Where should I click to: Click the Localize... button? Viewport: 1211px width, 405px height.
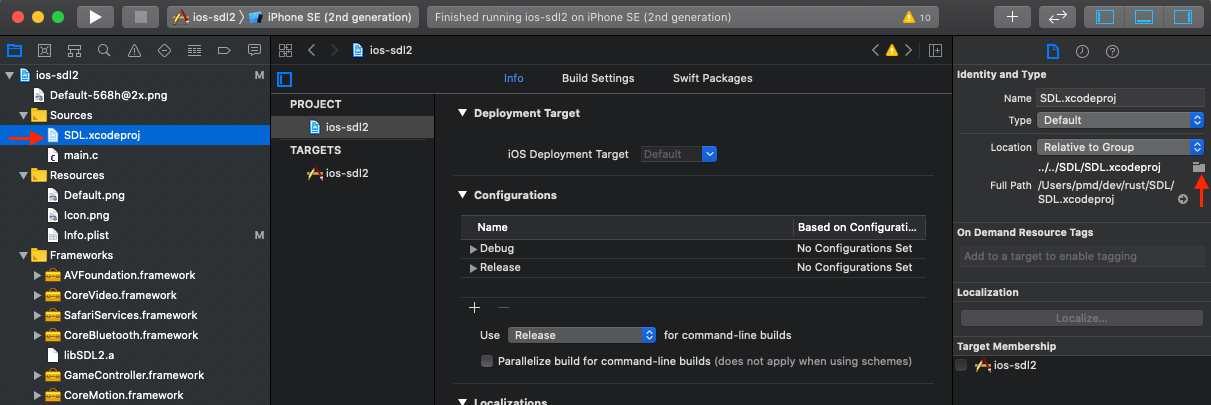click(1079, 318)
